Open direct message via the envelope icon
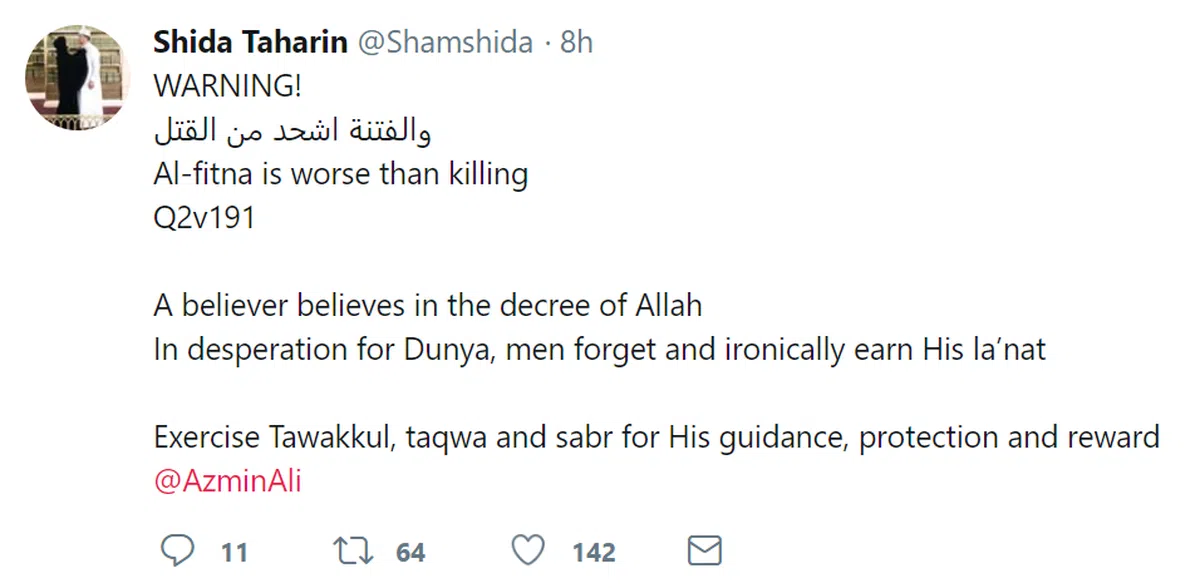Screen dimensions: 1200x588 (705, 551)
